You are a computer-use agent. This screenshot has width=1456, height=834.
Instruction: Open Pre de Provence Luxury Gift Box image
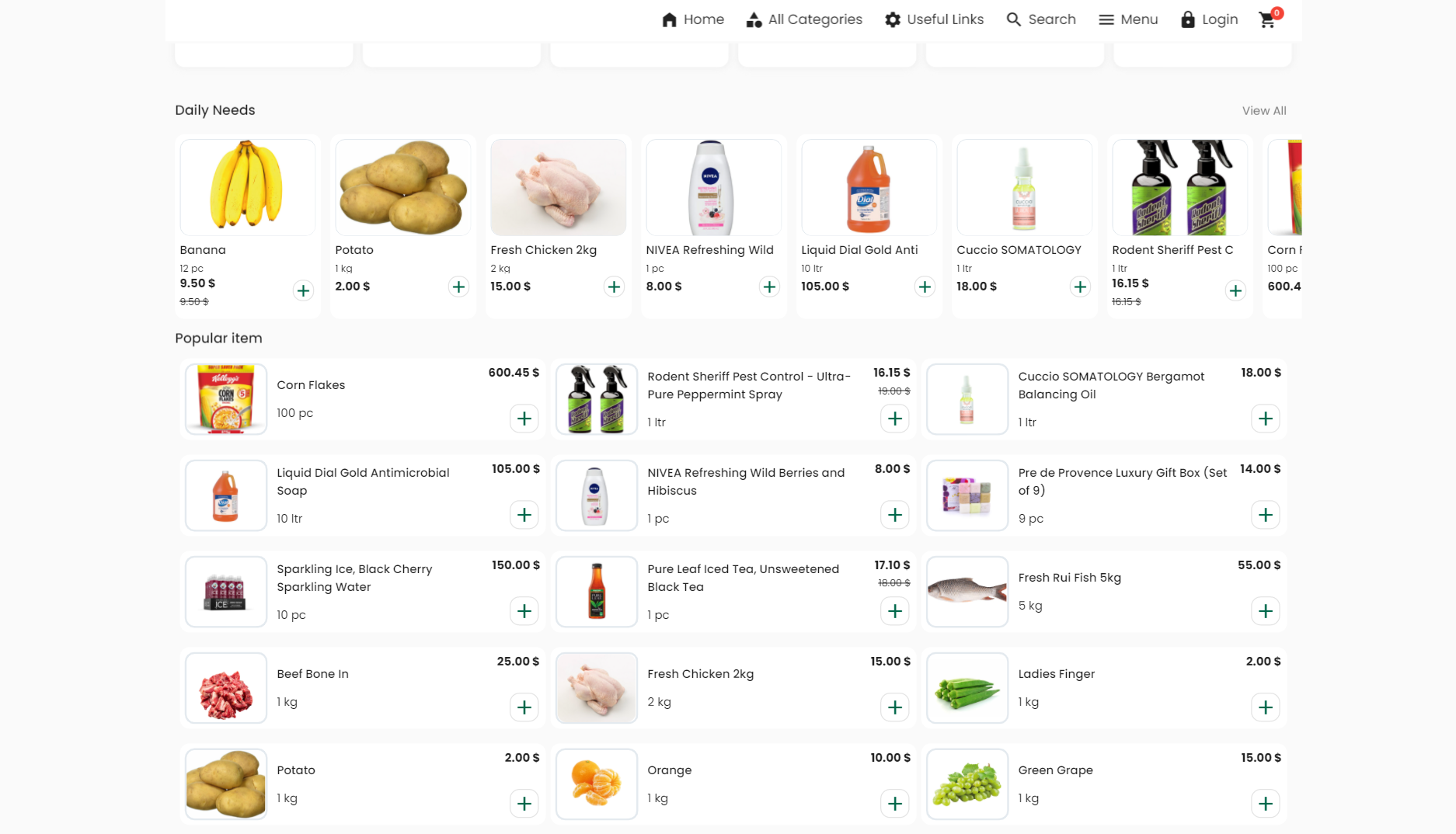click(x=967, y=495)
